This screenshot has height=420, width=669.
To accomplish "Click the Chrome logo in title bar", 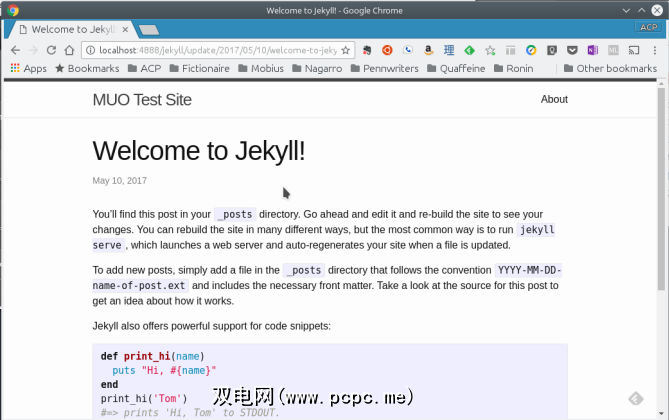I will (13, 10).
